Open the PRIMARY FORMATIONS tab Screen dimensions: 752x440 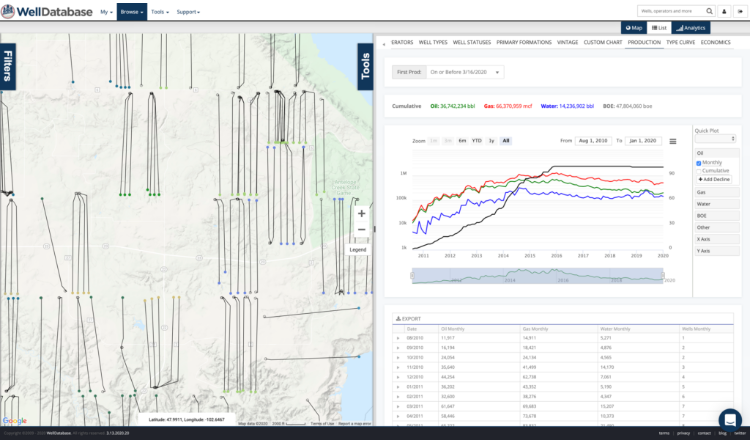tap(524, 42)
